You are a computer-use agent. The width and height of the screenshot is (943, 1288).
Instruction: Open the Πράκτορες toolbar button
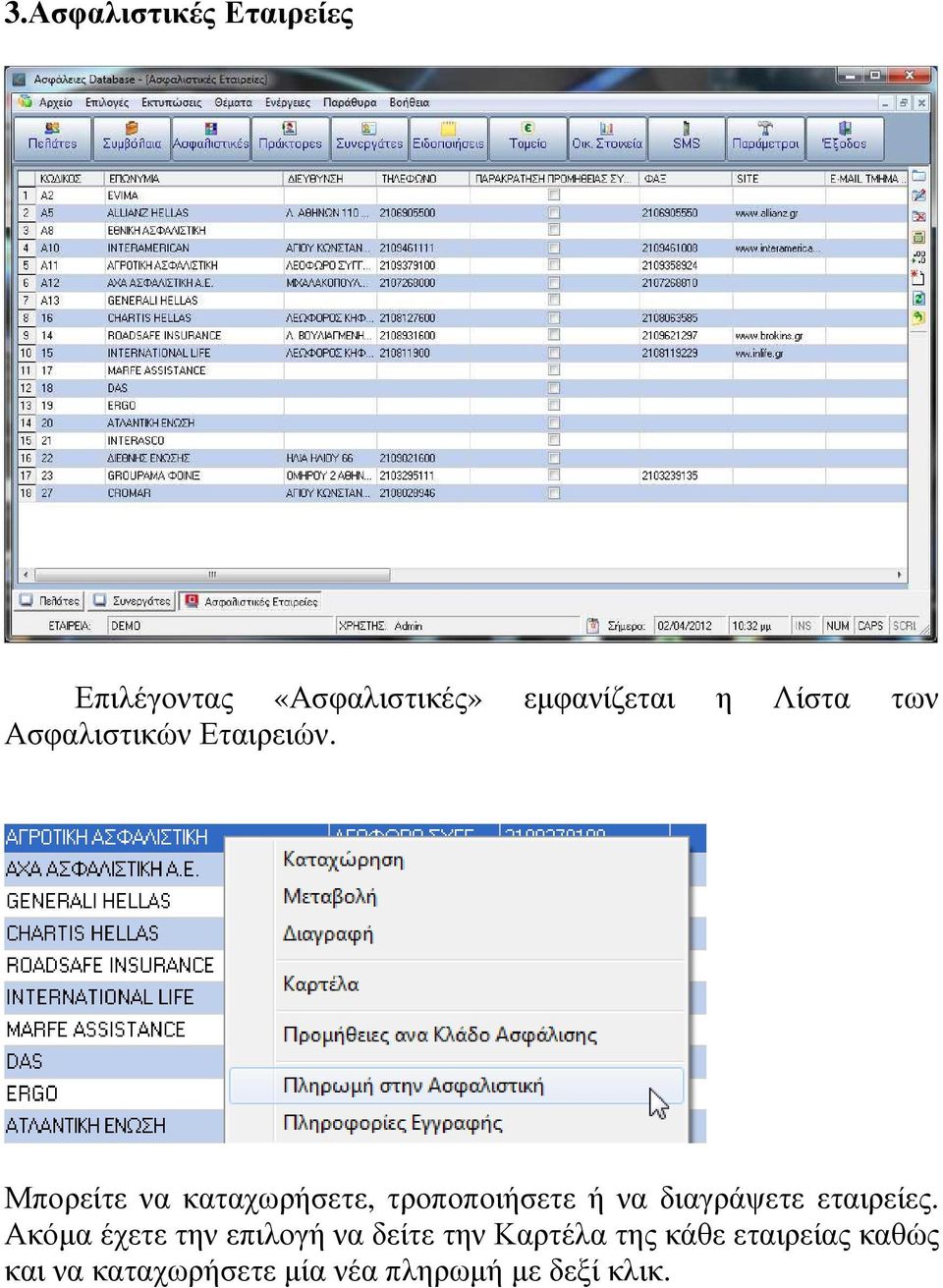click(x=290, y=137)
